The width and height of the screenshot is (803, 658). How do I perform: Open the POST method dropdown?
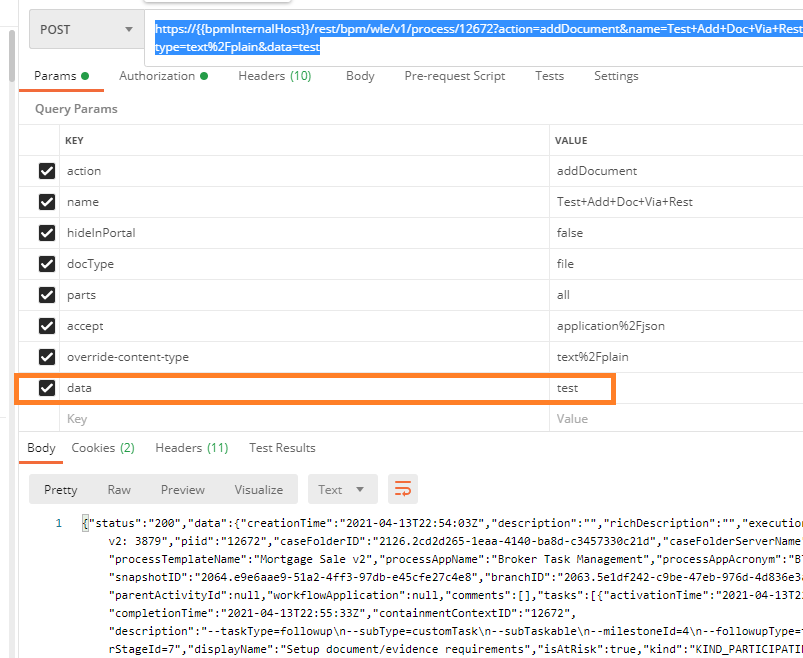(87, 30)
